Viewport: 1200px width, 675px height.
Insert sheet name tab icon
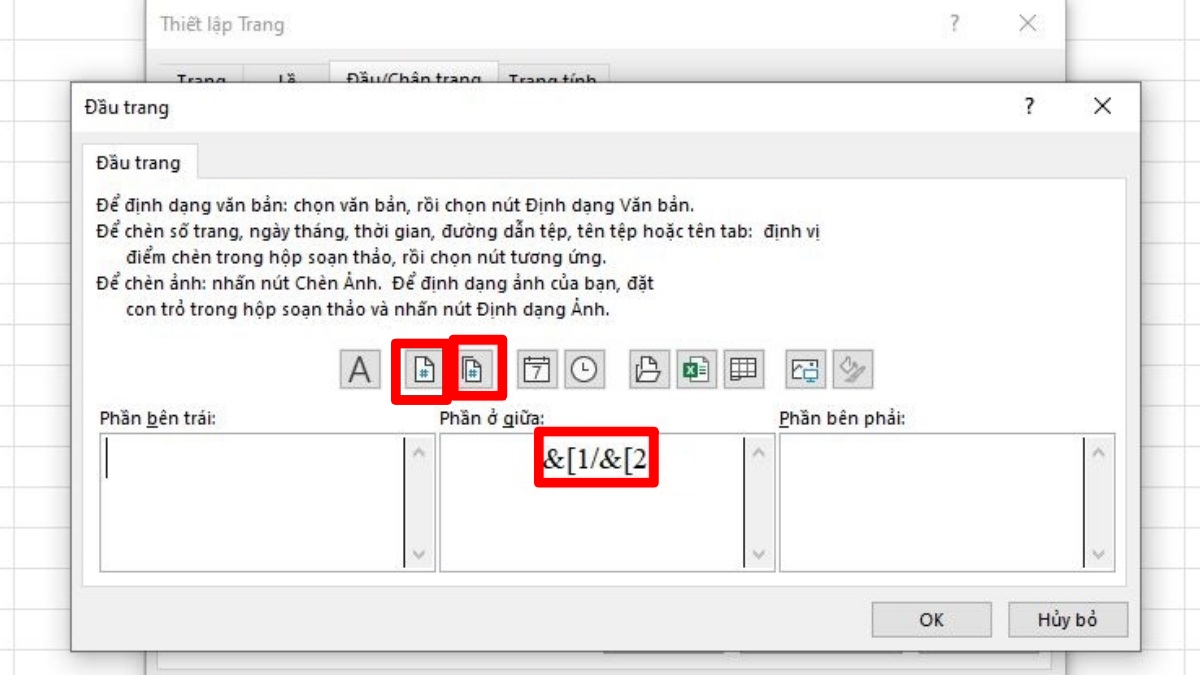(742, 369)
